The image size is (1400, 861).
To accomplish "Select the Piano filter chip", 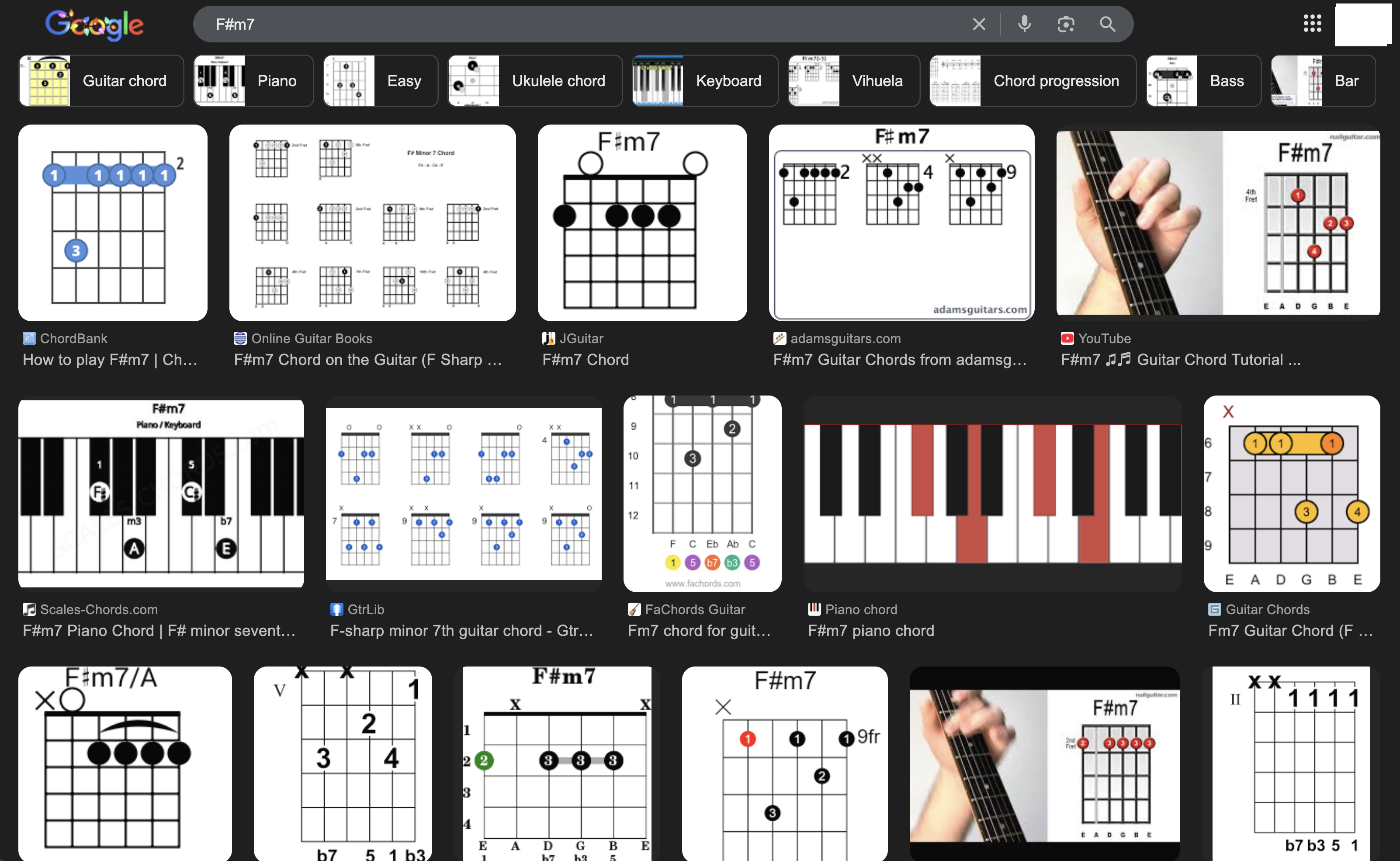I will 253,81.
